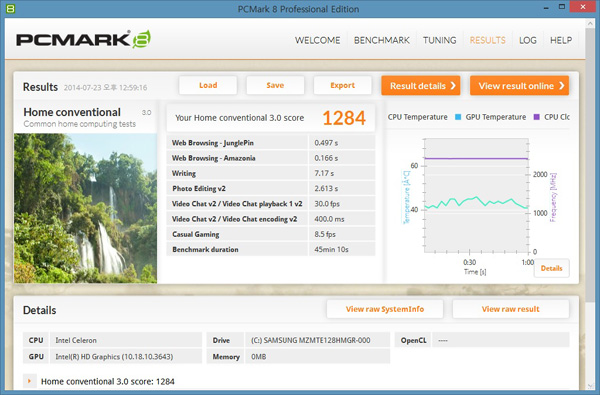Go to the TUNING tab
Image resolution: width=600 pixels, height=395 pixels.
tap(439, 40)
